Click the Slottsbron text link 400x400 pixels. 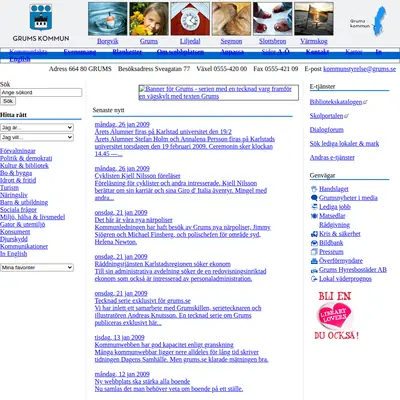point(273,41)
